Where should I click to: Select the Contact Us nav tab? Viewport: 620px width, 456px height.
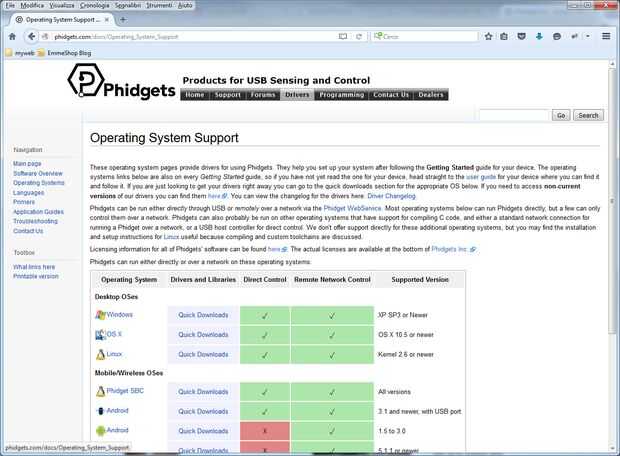(391, 95)
